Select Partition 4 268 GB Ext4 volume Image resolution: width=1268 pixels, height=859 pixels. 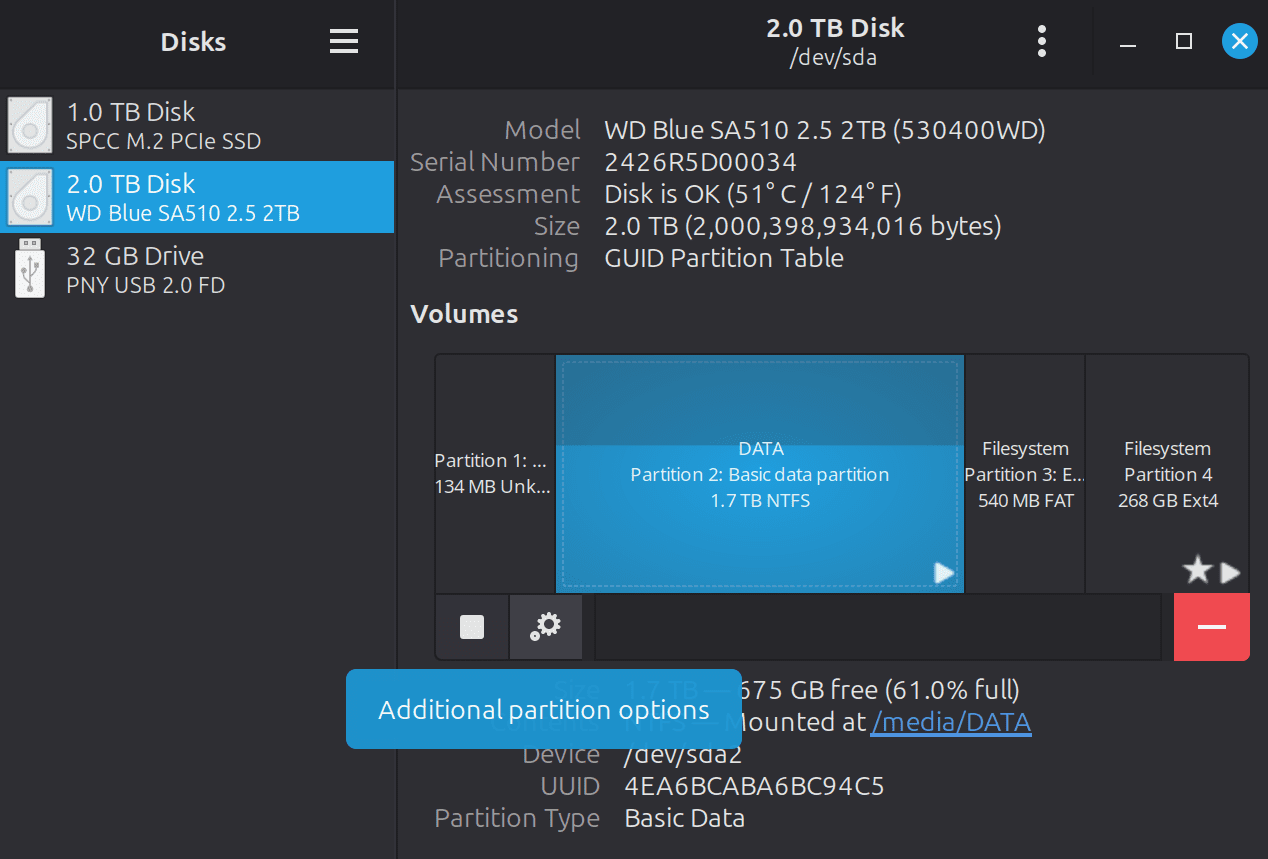pyautogui.click(x=1167, y=473)
